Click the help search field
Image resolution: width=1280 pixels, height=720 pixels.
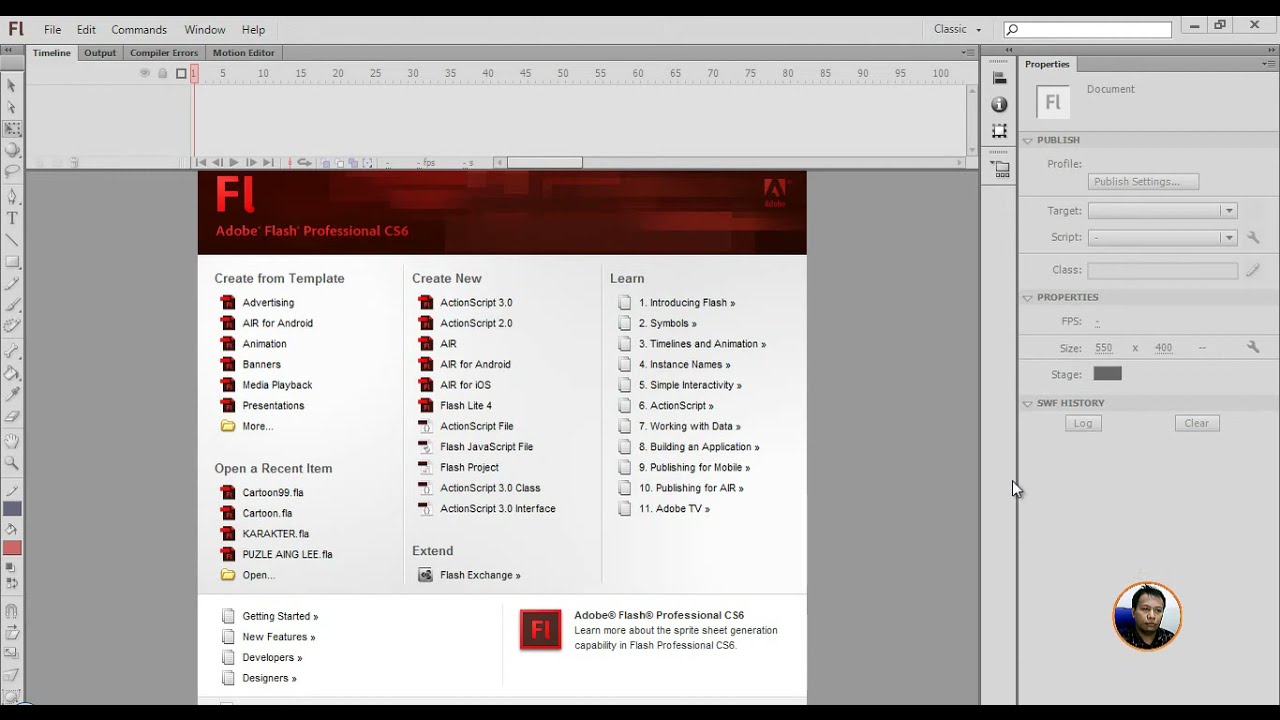(1088, 30)
